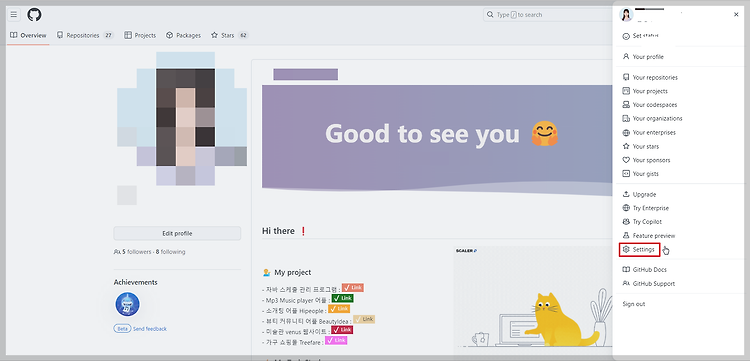Click the Beta label badge

[122, 329]
